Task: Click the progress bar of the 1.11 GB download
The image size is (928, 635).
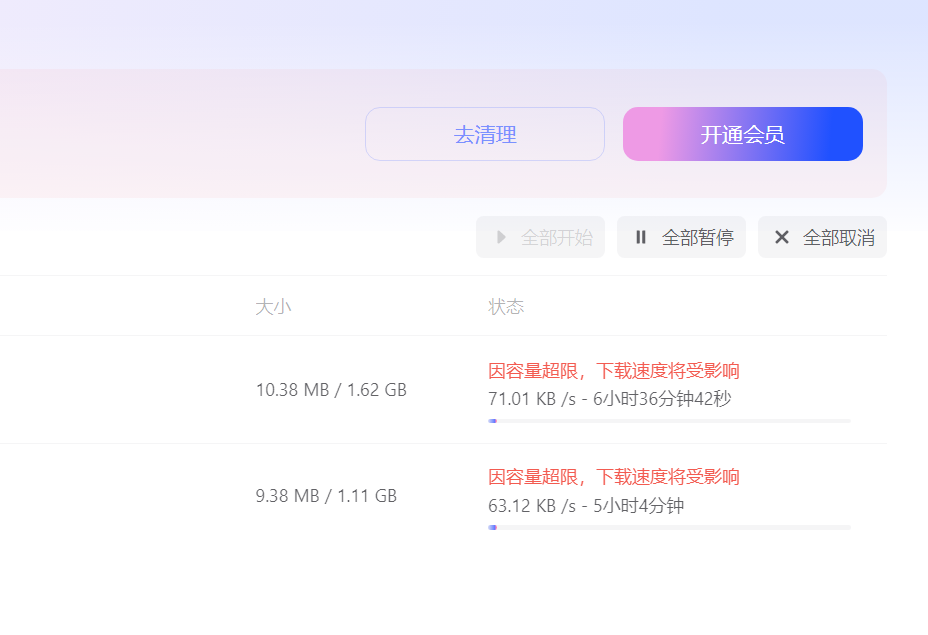Action: tap(669, 527)
